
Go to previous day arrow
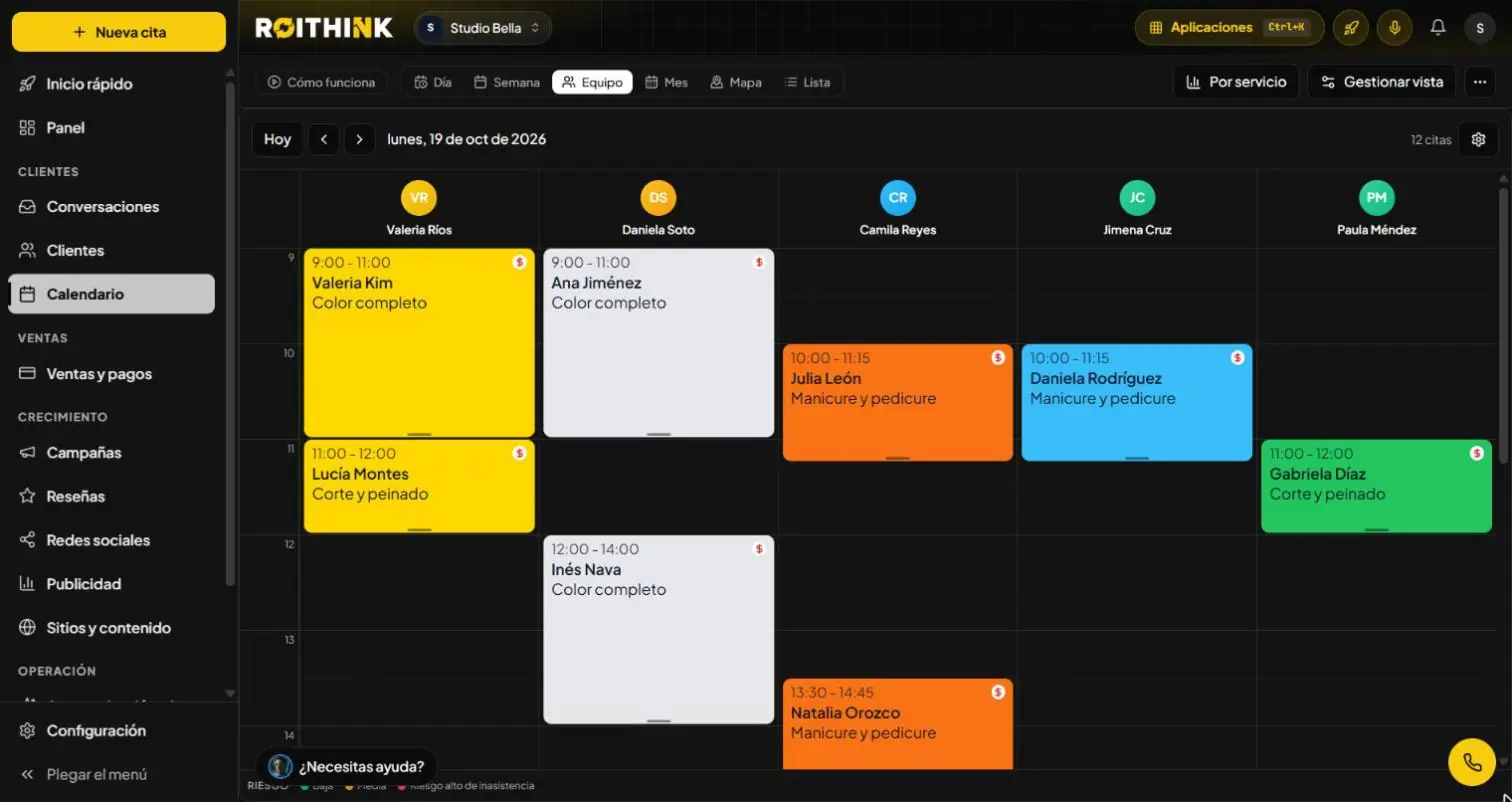[323, 139]
